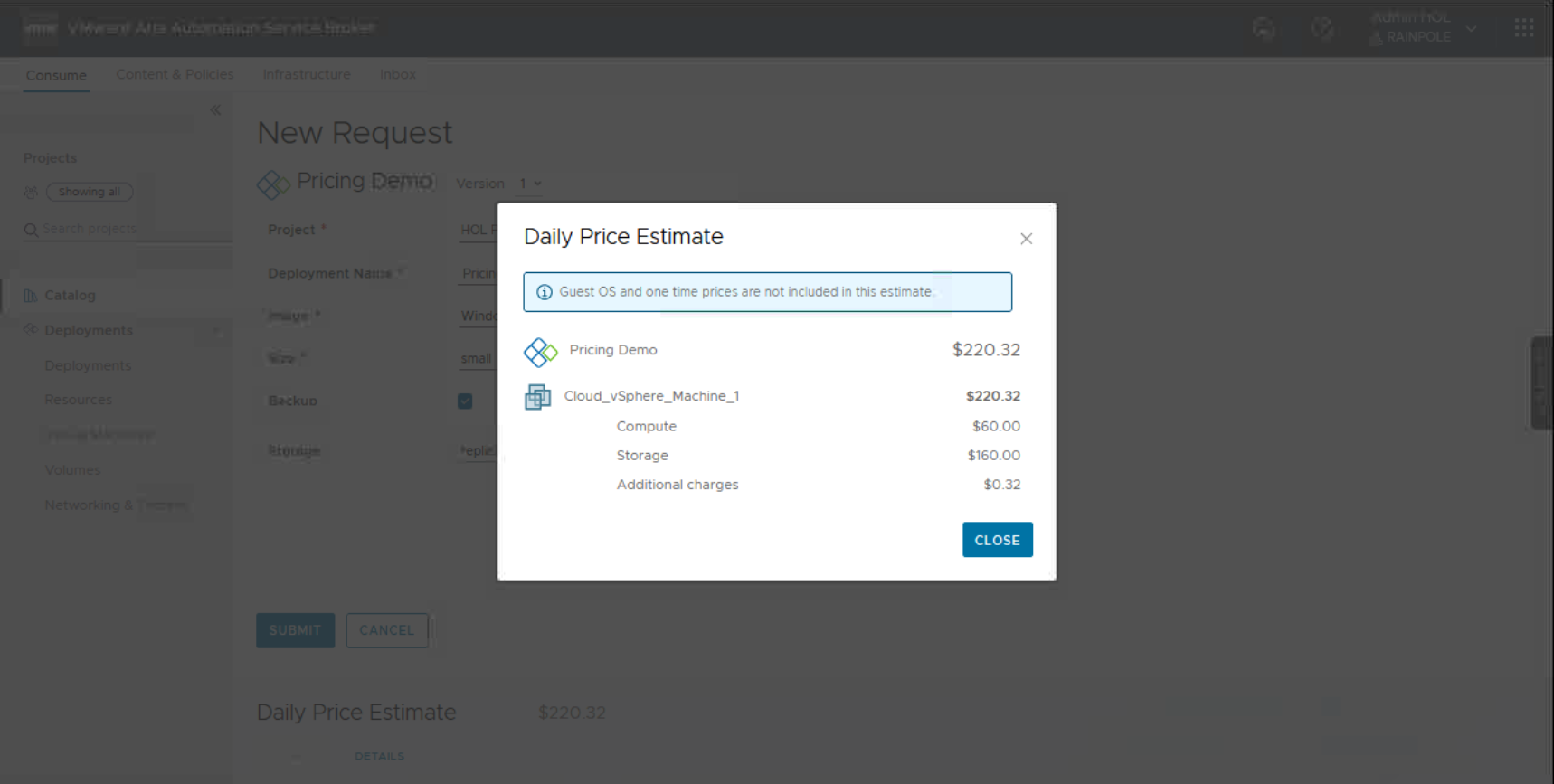
Task: Click the help icon in the top bar
Action: (1322, 28)
